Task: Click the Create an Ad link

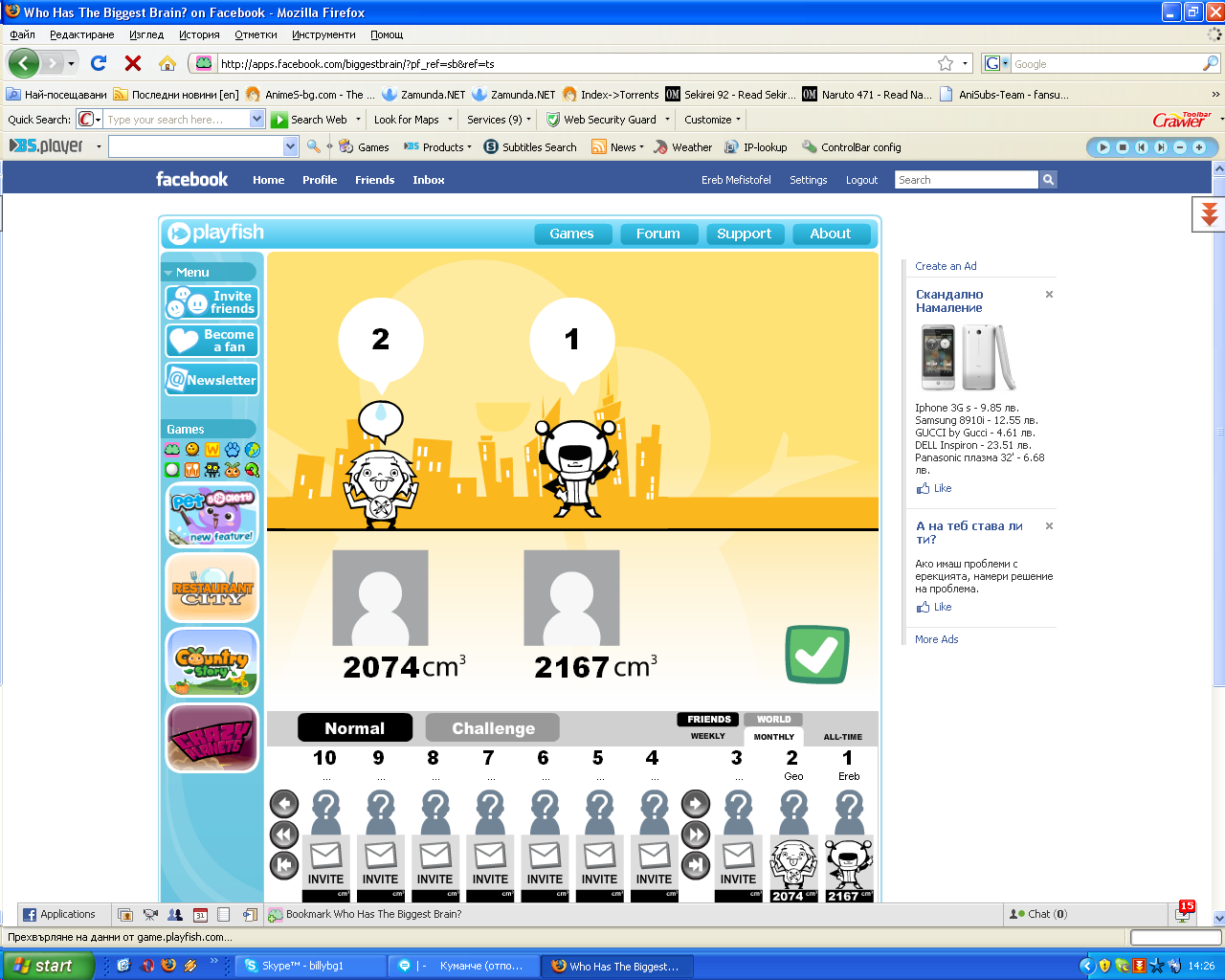Action: point(946,266)
